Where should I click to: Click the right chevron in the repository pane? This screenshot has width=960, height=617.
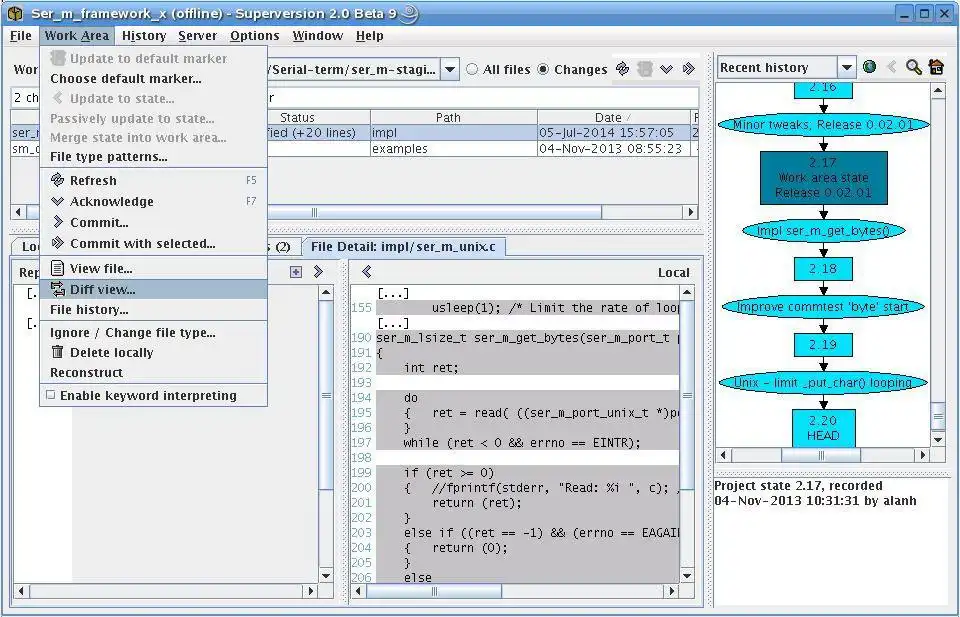(318, 272)
